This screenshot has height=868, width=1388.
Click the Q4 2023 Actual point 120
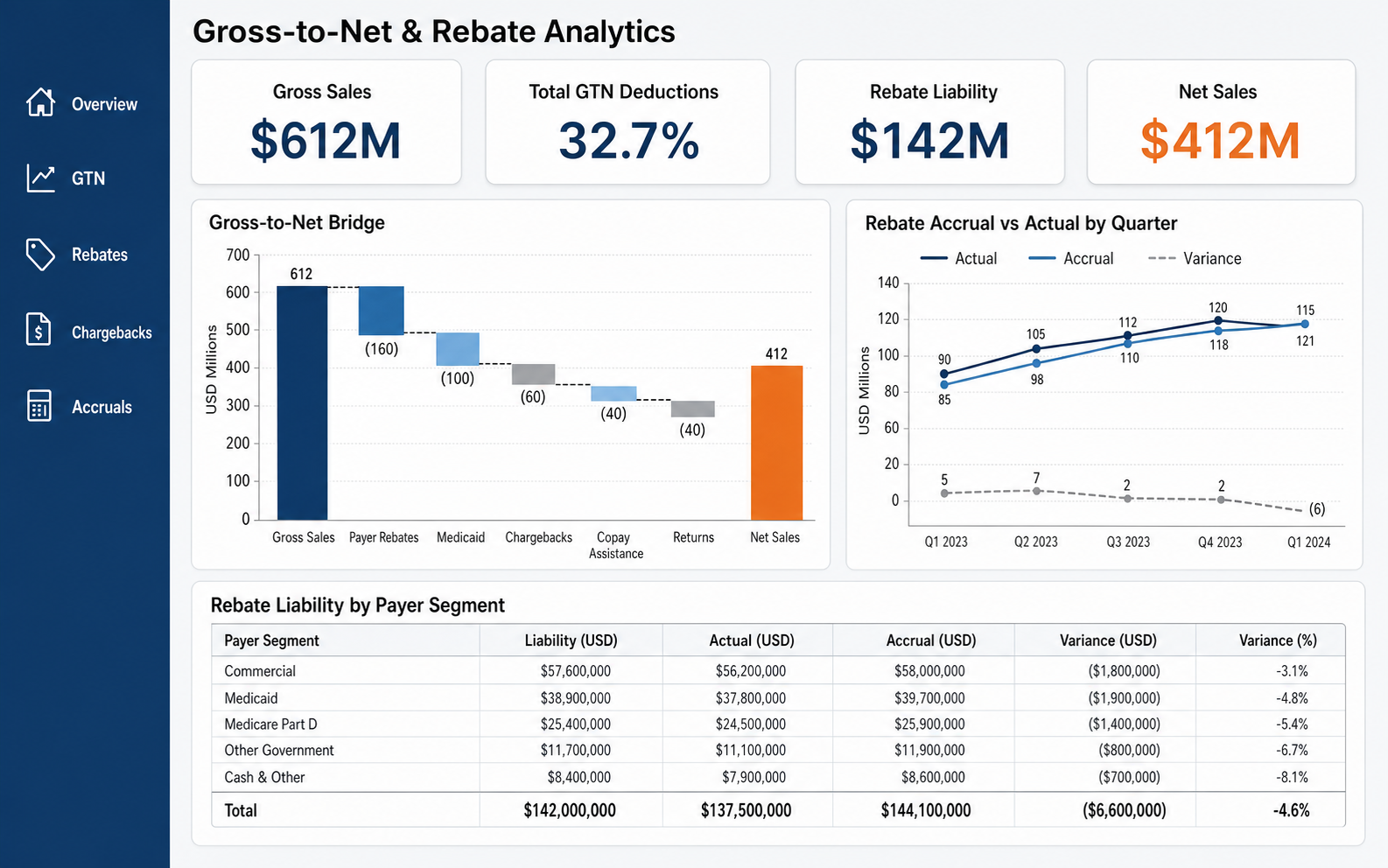click(x=1218, y=320)
